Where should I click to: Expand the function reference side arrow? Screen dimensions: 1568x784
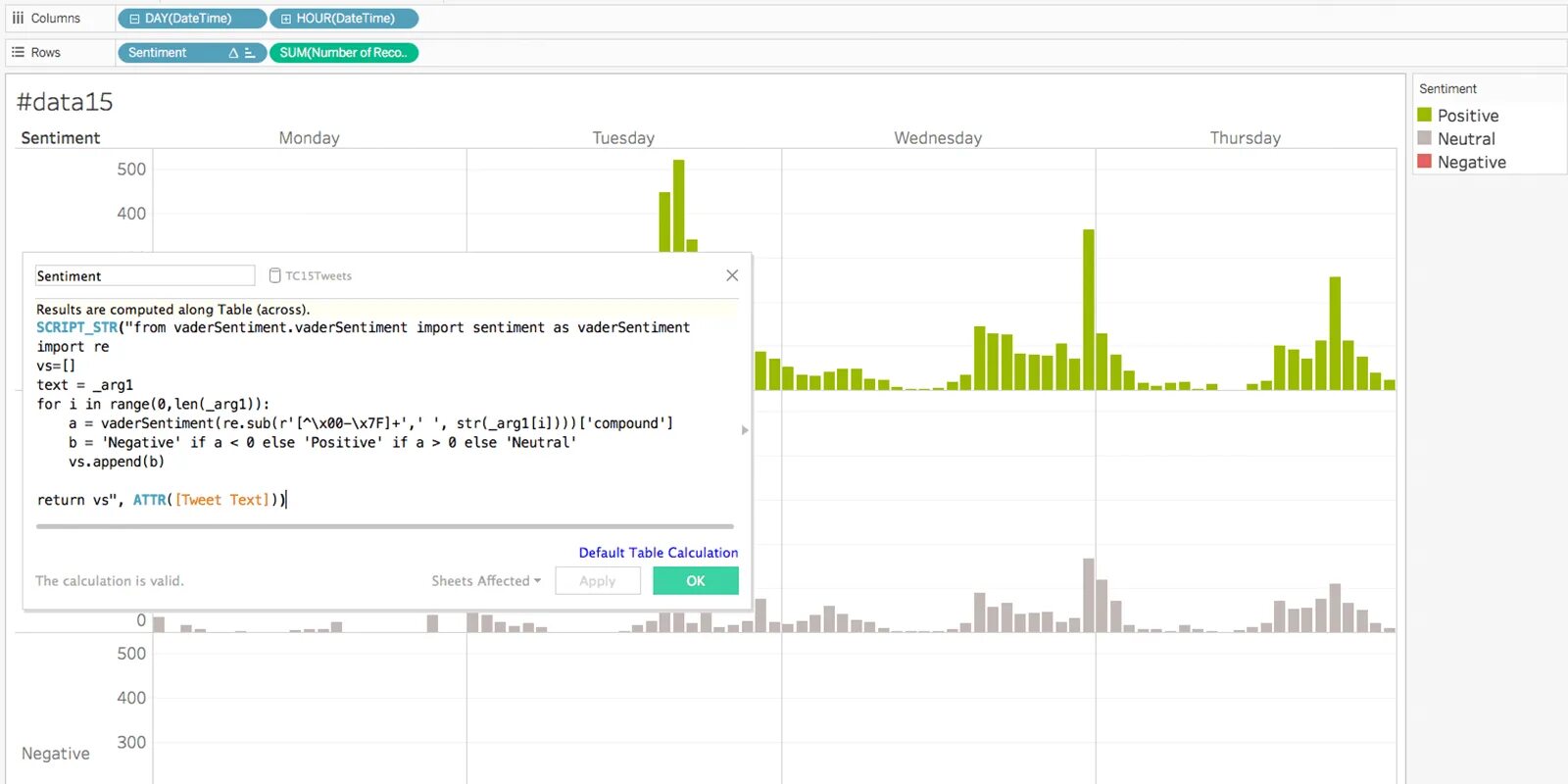(x=745, y=430)
